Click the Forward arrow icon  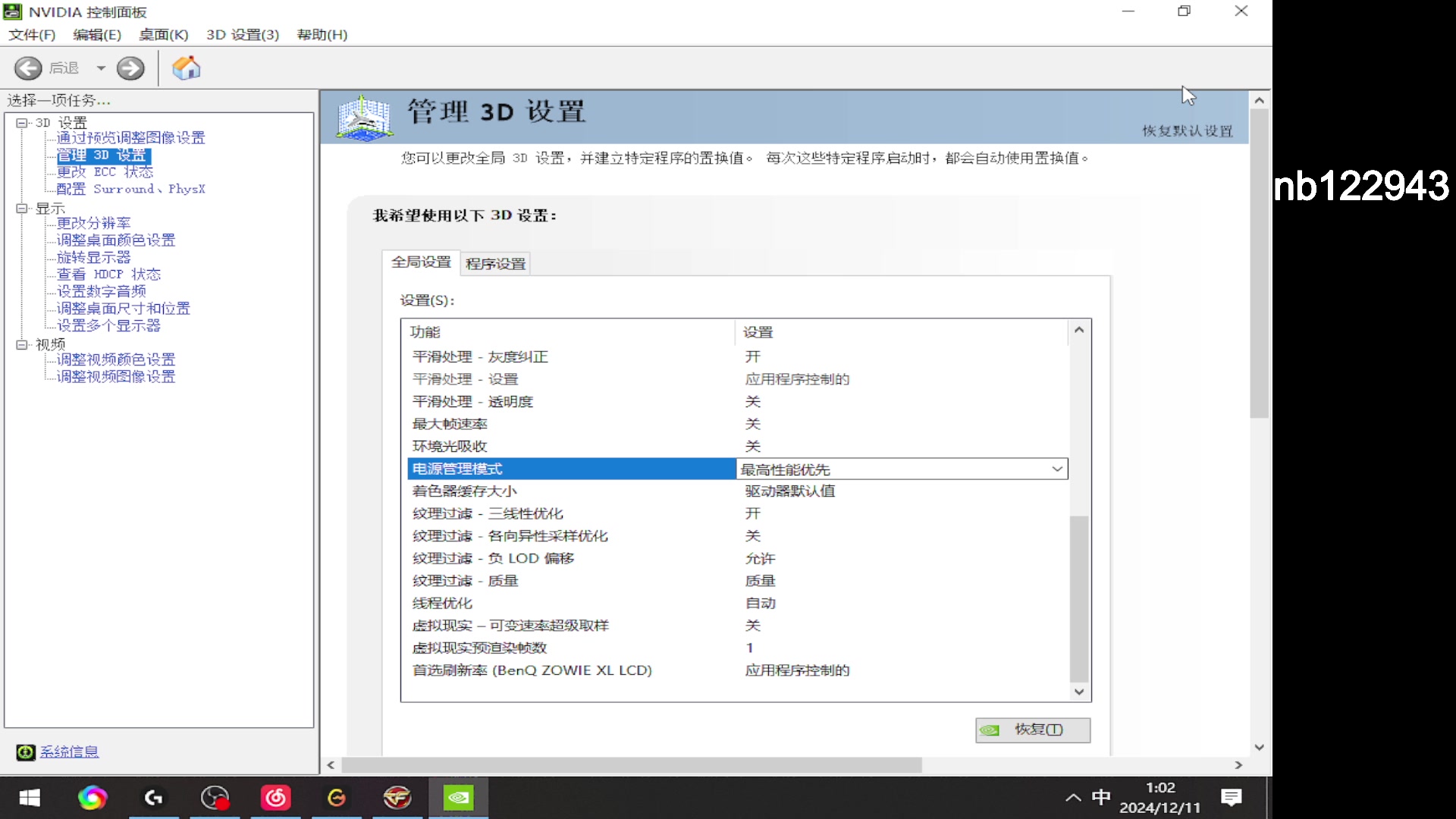click(x=130, y=68)
